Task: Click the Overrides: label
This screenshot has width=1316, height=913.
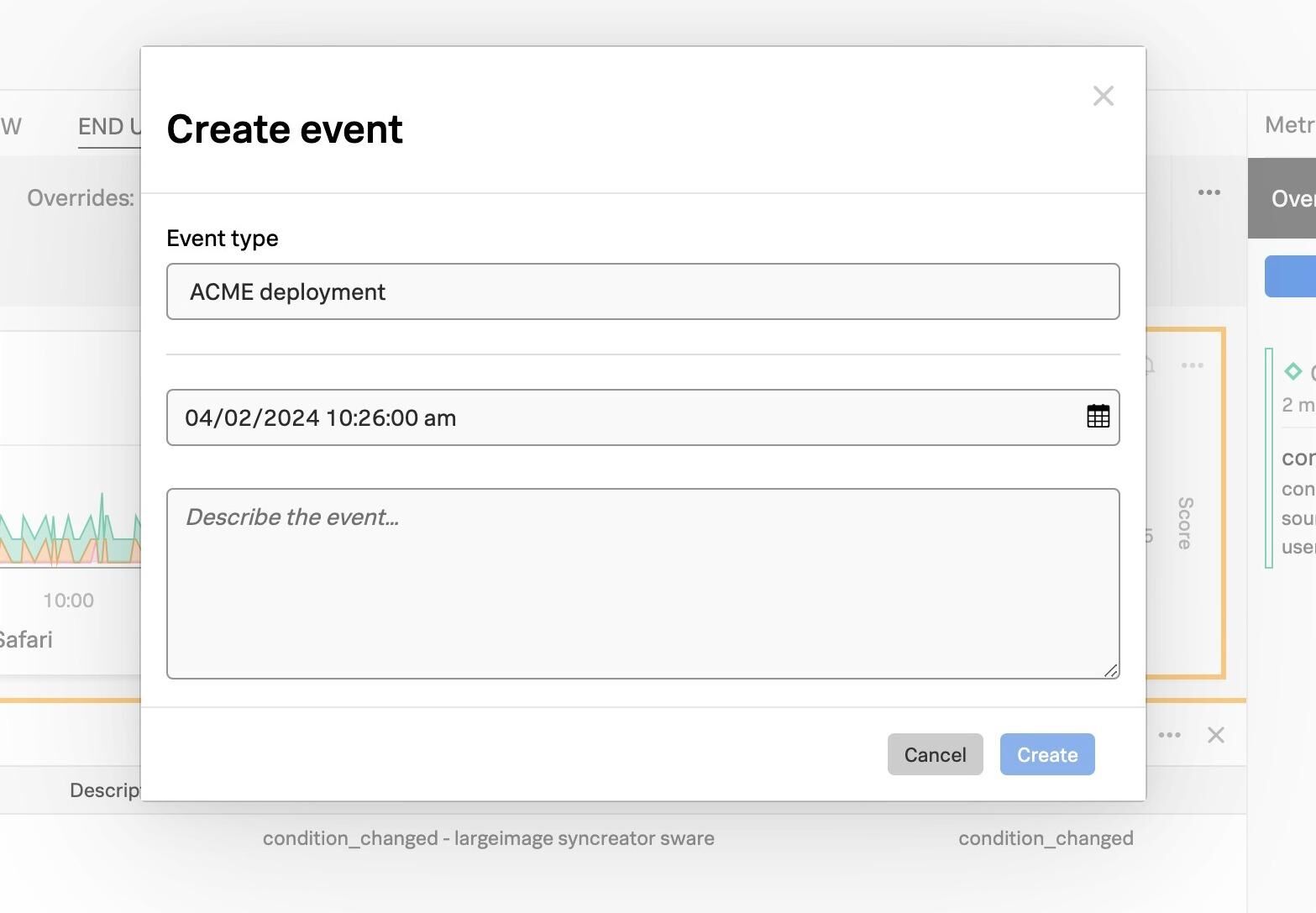Action: click(x=81, y=198)
